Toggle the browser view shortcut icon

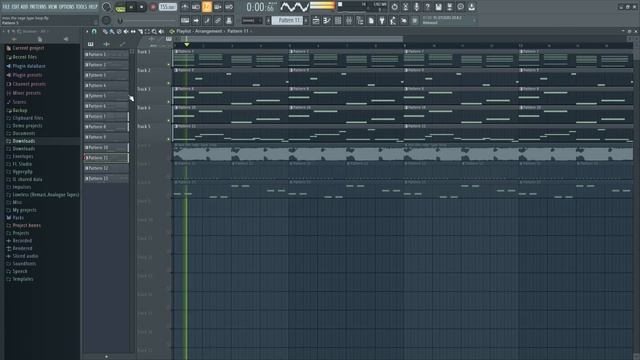[360, 20]
